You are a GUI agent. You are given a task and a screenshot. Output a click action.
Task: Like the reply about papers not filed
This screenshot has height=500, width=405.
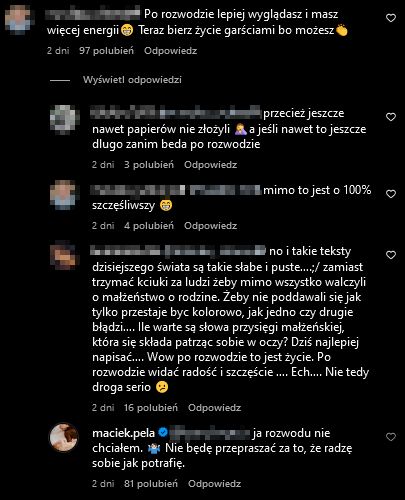391,117
